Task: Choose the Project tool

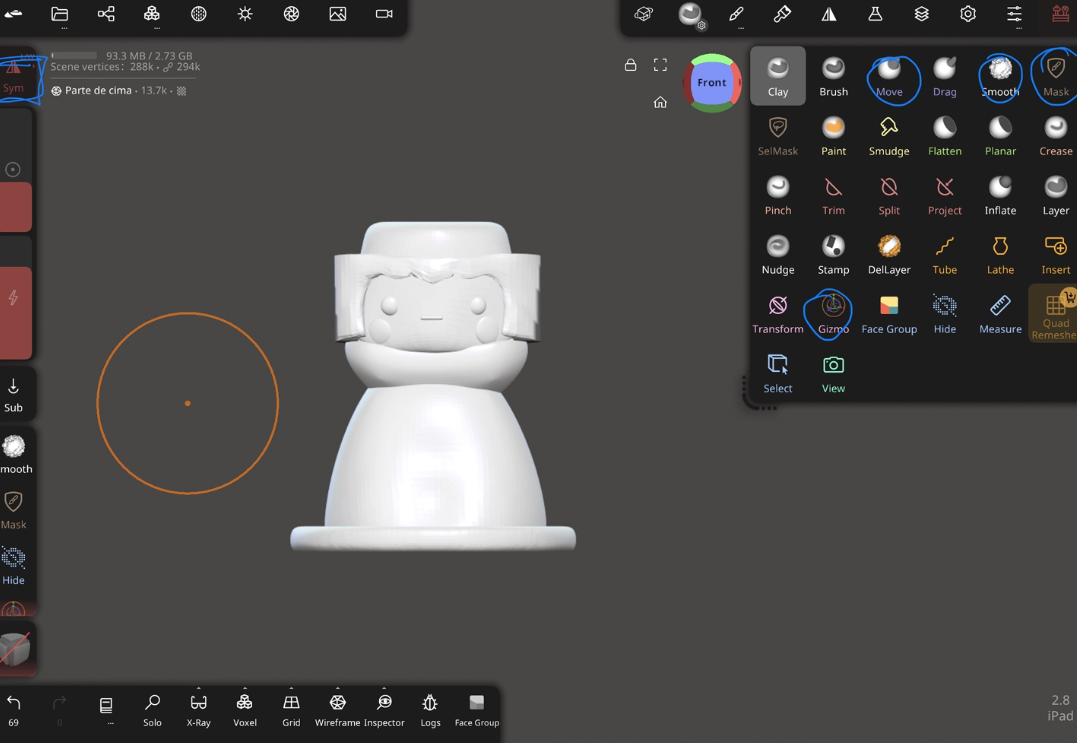Action: (x=944, y=196)
